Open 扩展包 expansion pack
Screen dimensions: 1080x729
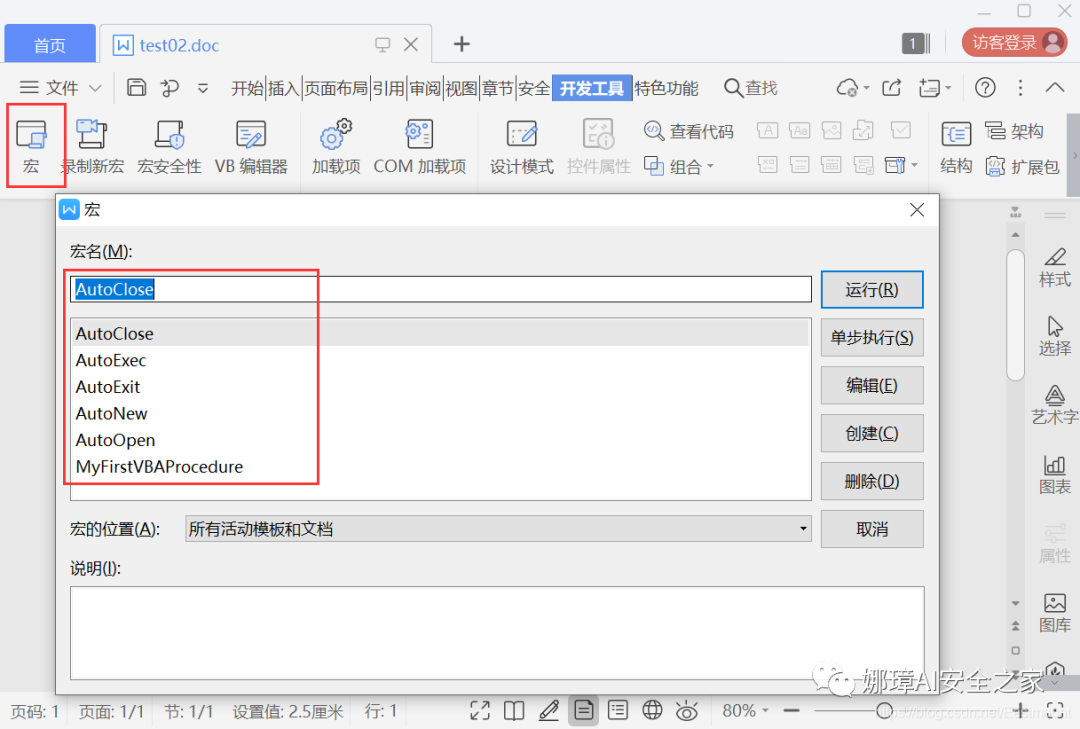tap(1022, 166)
